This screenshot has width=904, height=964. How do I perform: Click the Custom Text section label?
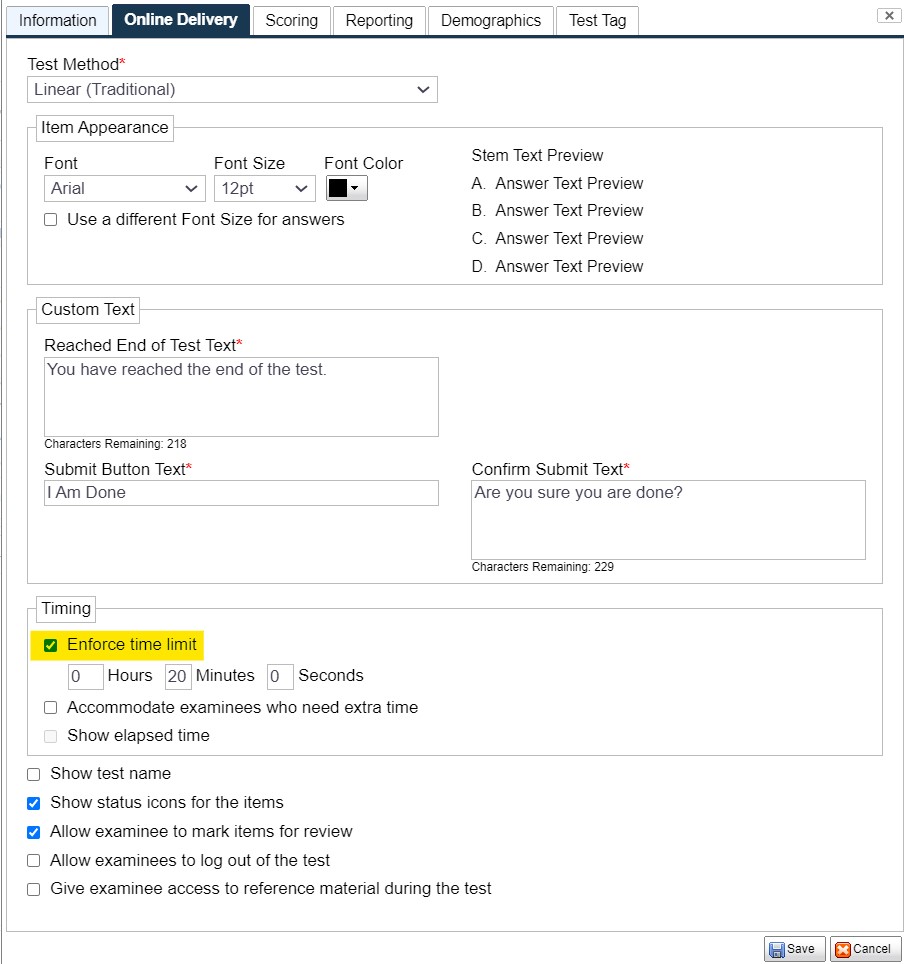pos(88,310)
